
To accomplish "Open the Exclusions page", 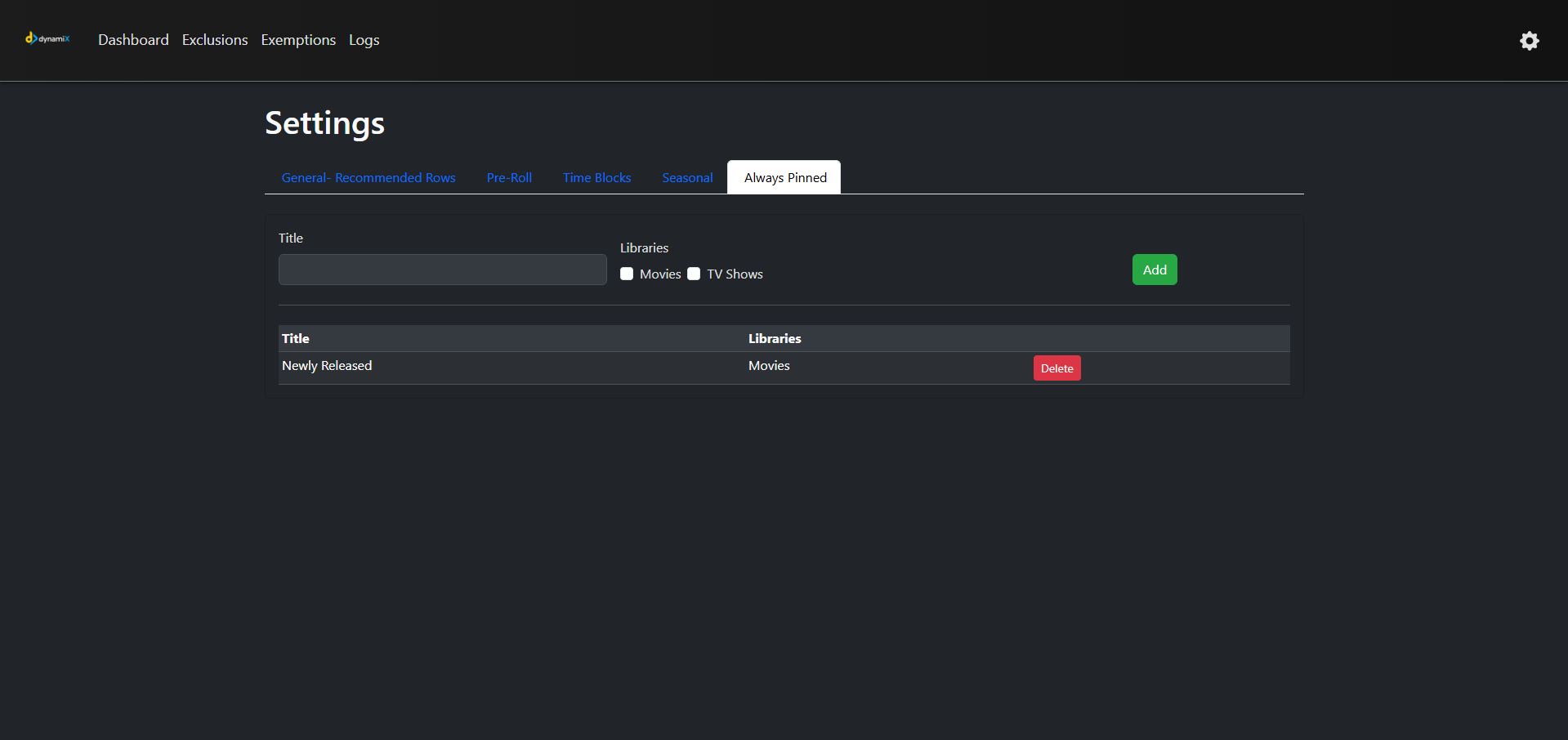I will (x=215, y=40).
